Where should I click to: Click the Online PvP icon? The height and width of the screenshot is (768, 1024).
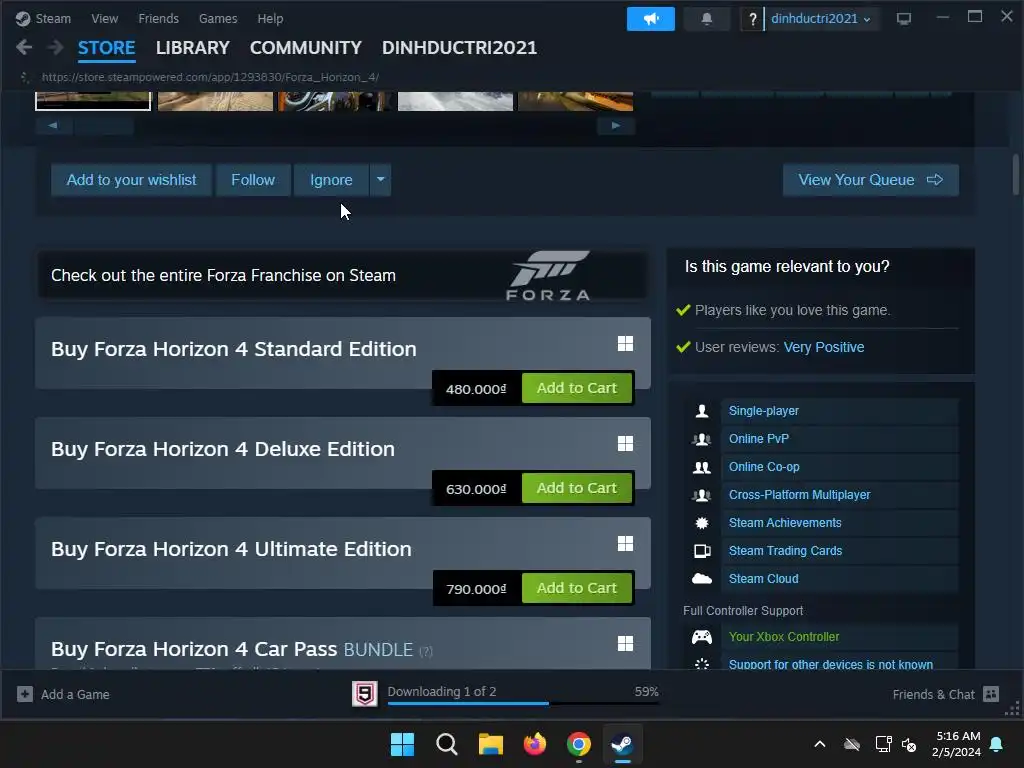(x=702, y=439)
